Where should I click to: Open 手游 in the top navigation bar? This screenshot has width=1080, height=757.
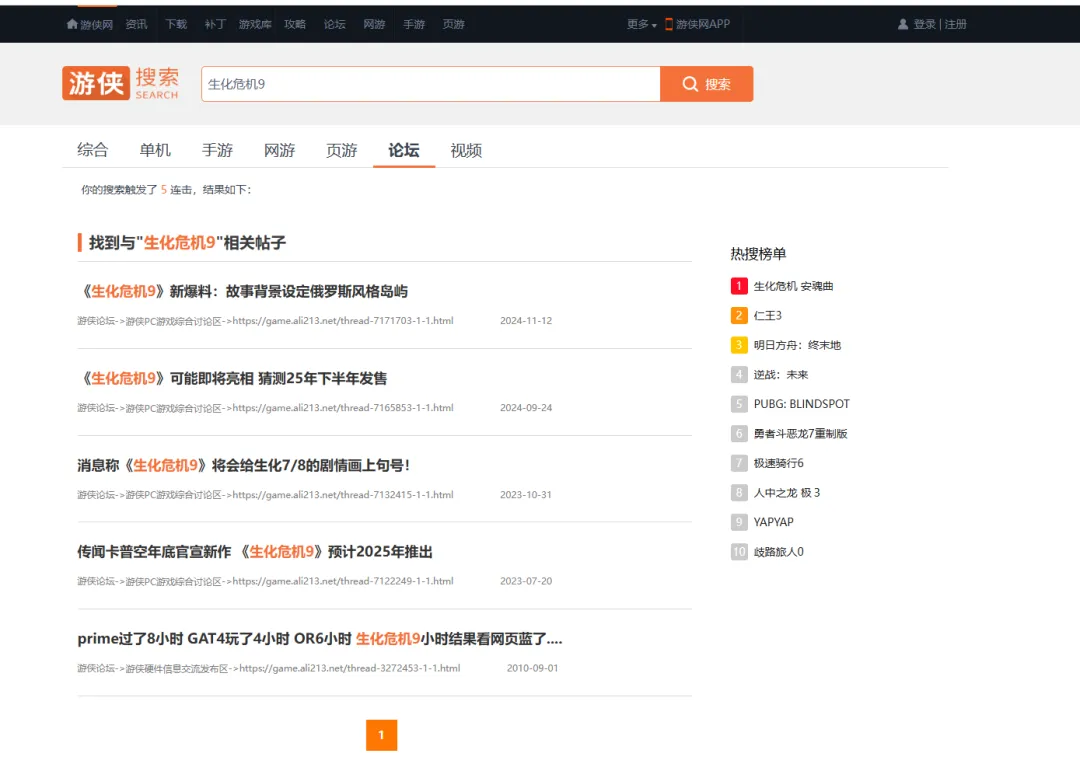pyautogui.click(x=414, y=24)
